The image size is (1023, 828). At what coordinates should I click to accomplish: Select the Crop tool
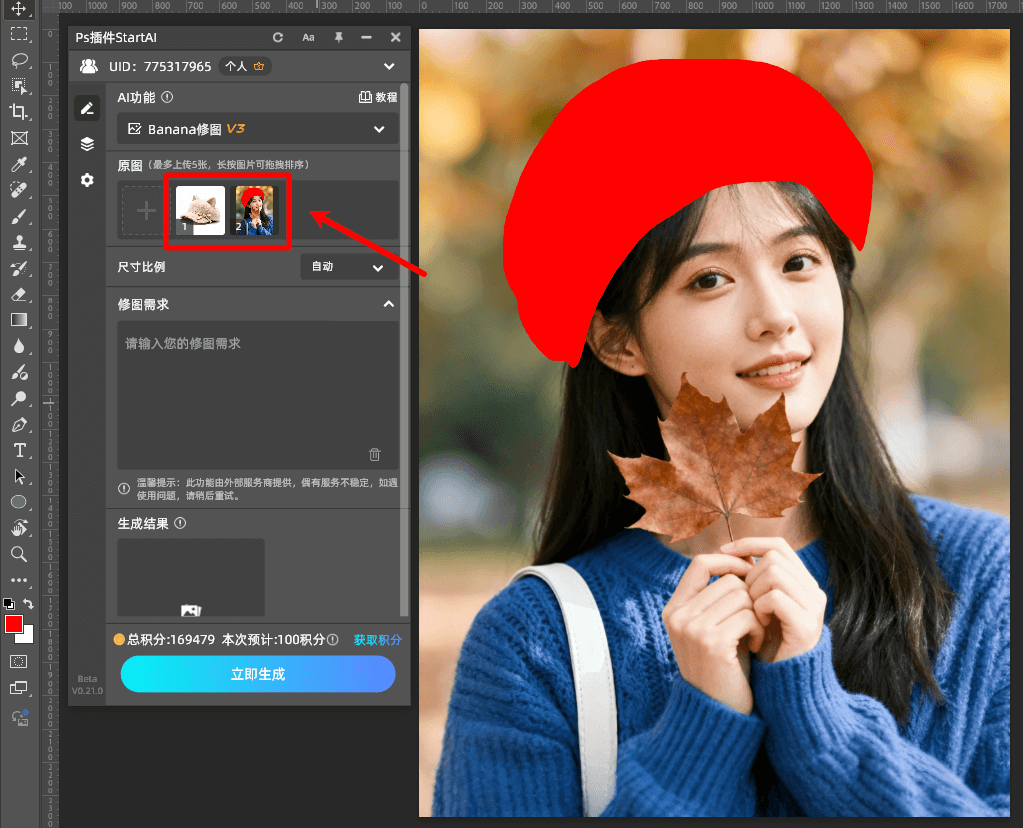click(19, 112)
